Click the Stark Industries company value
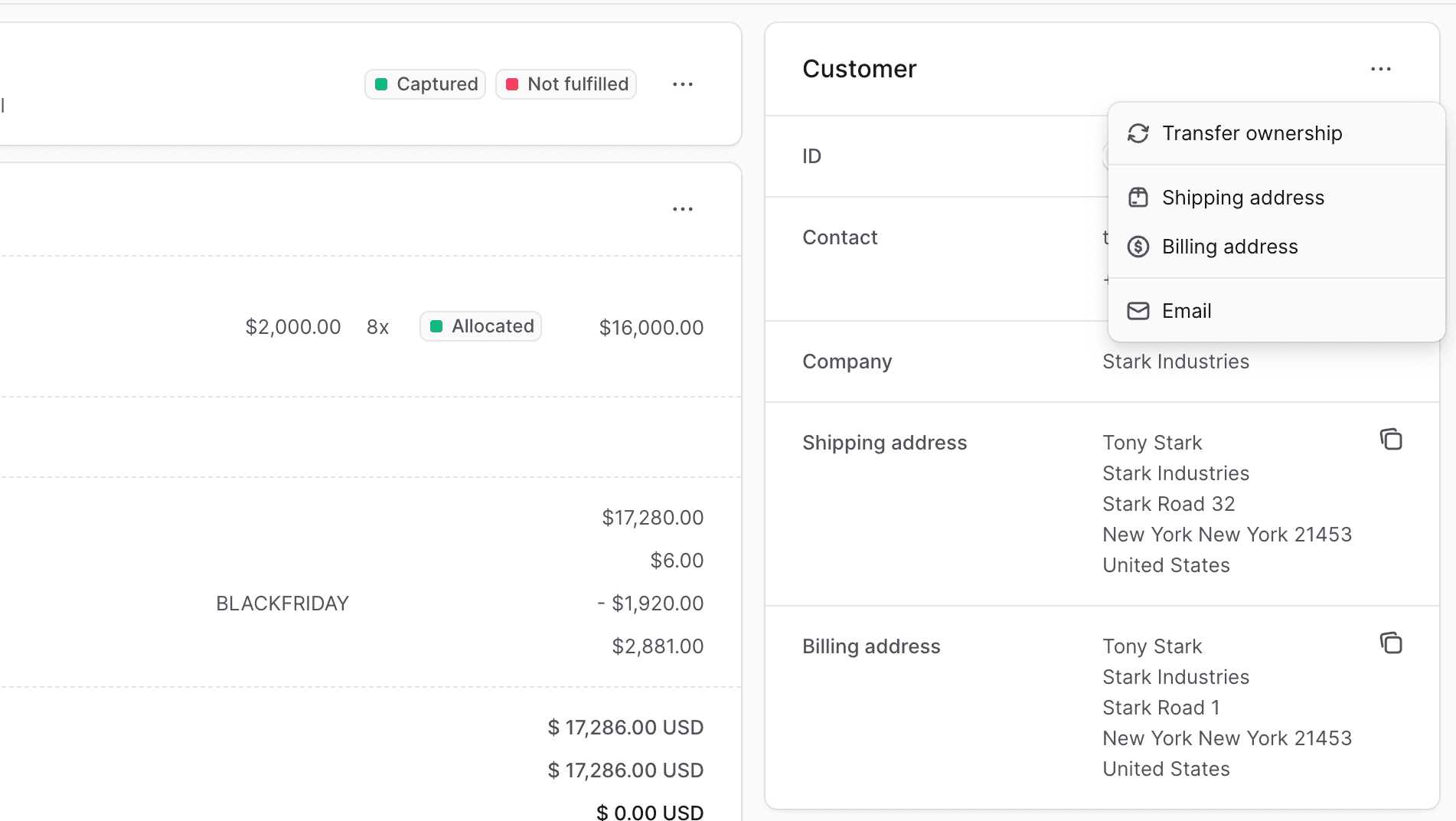 (x=1176, y=361)
